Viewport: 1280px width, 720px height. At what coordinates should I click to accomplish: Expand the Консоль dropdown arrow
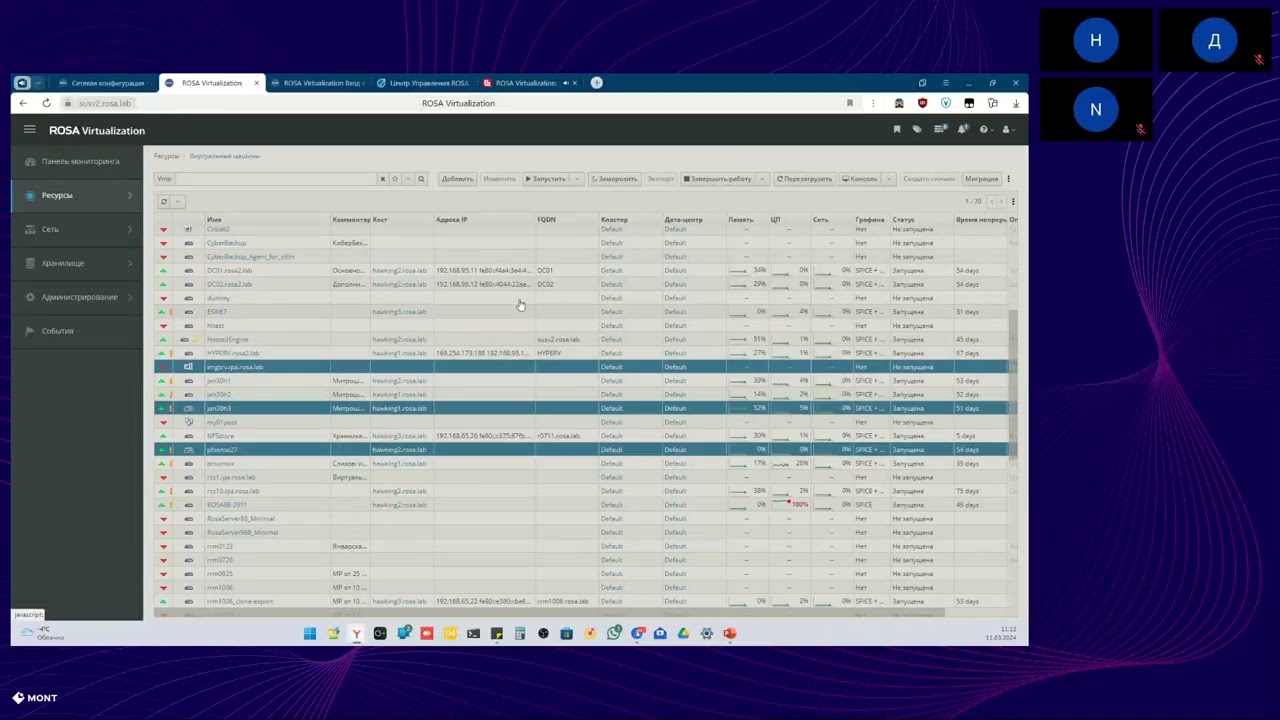pos(888,179)
